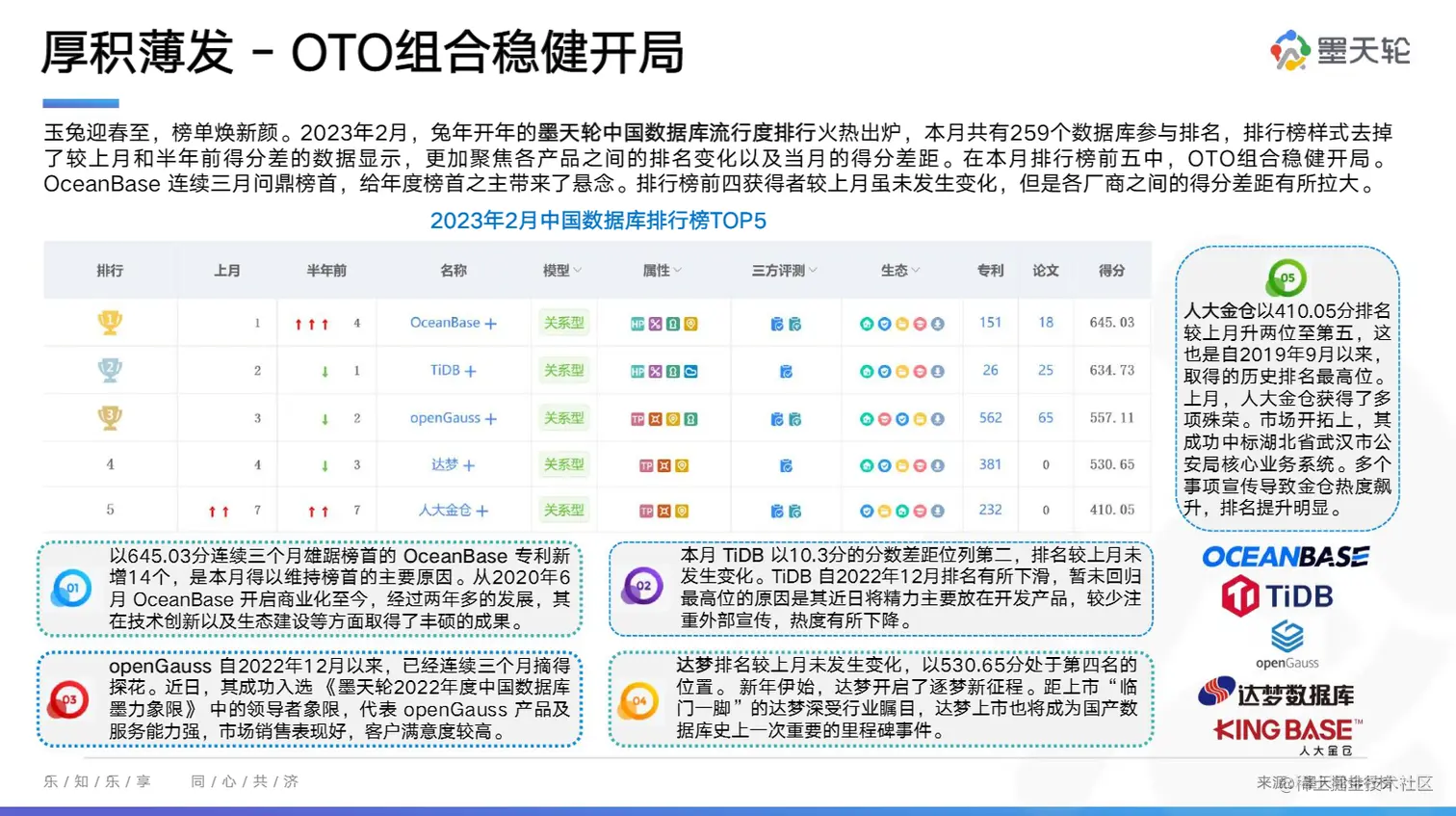Click the grey download ecology icon in OceanBase row
The image size is (1456, 816).
(937, 324)
